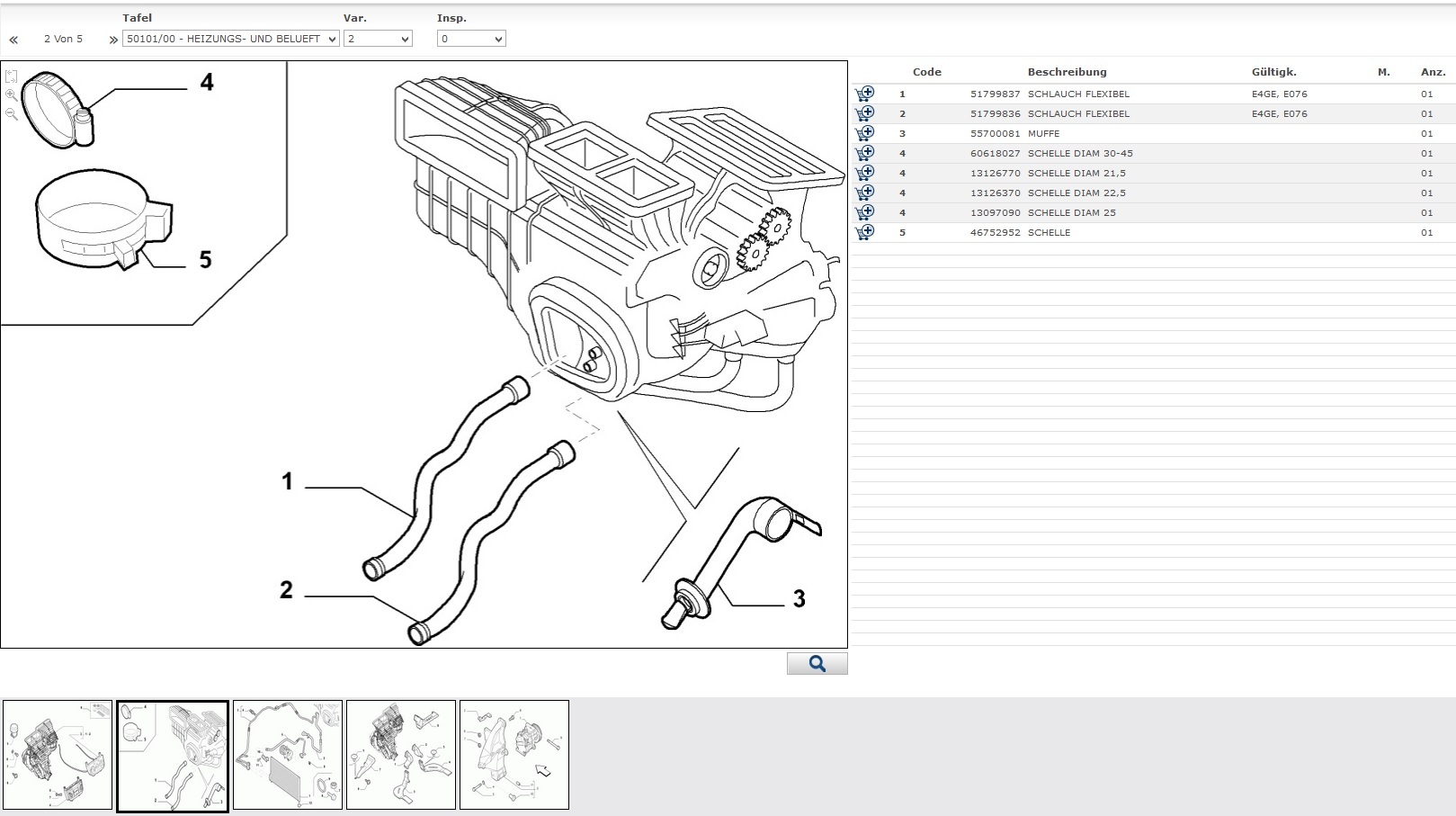Open the third thumbnail with radiator diagram

288,755
